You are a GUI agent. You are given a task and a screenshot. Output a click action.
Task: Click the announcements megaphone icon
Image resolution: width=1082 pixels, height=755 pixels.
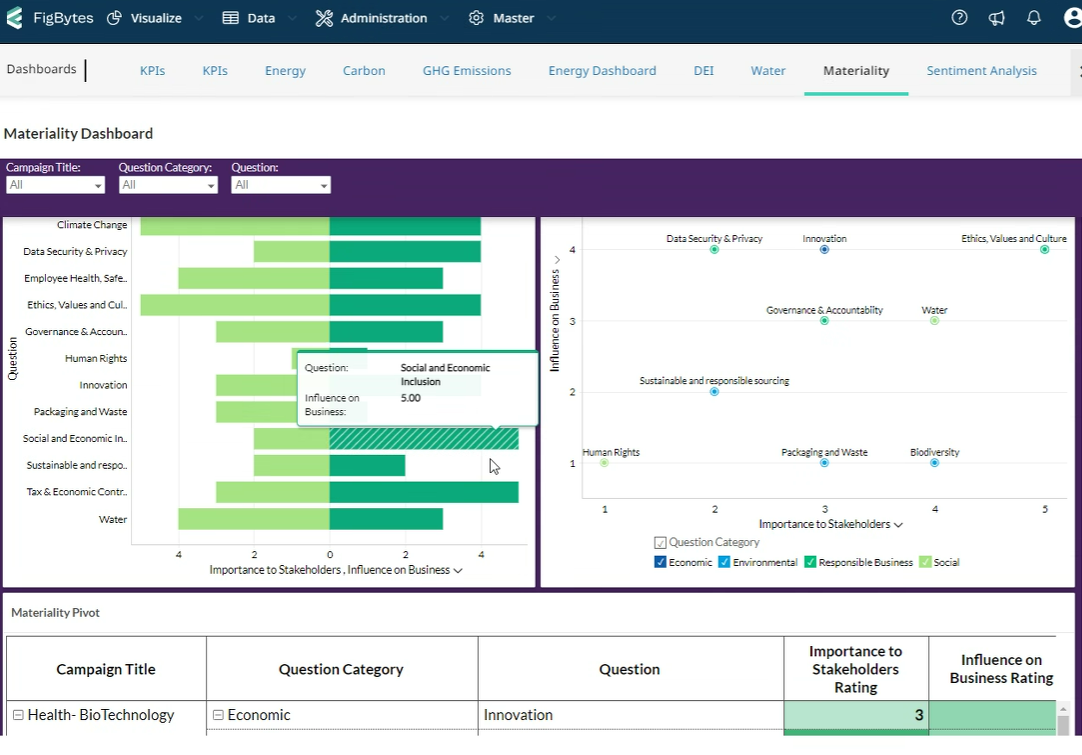(996, 18)
